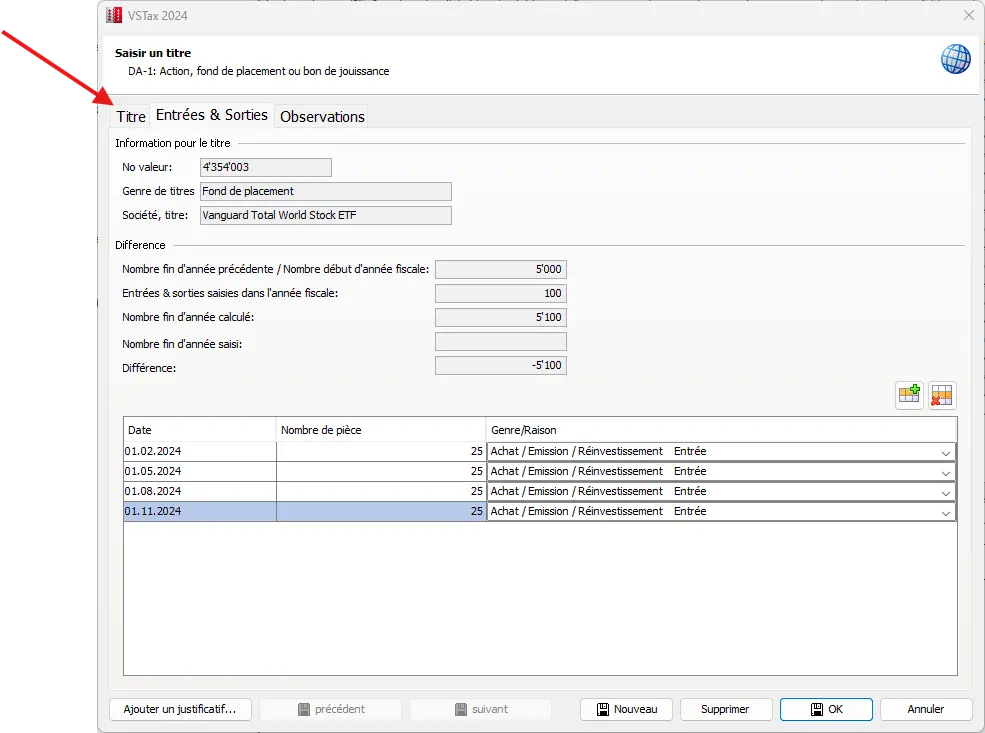The image size is (985, 733).
Task: Cancel with the Annuler button
Action: tap(925, 709)
